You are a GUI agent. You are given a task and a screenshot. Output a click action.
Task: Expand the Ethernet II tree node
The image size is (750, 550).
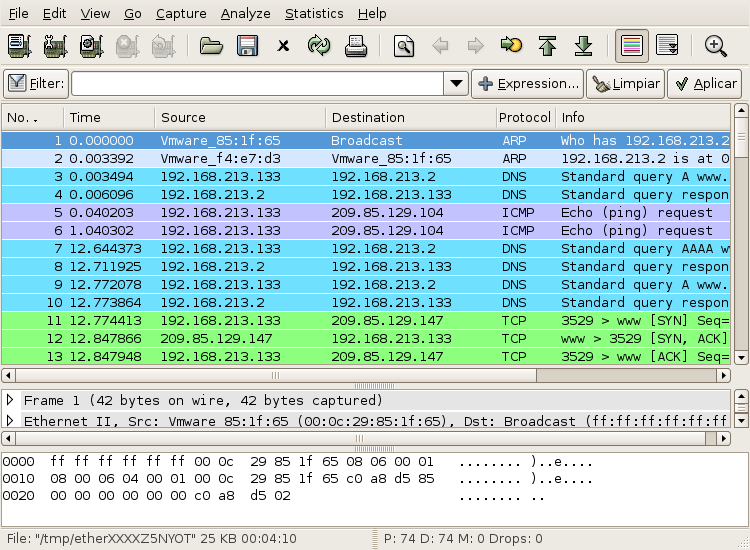point(10,421)
